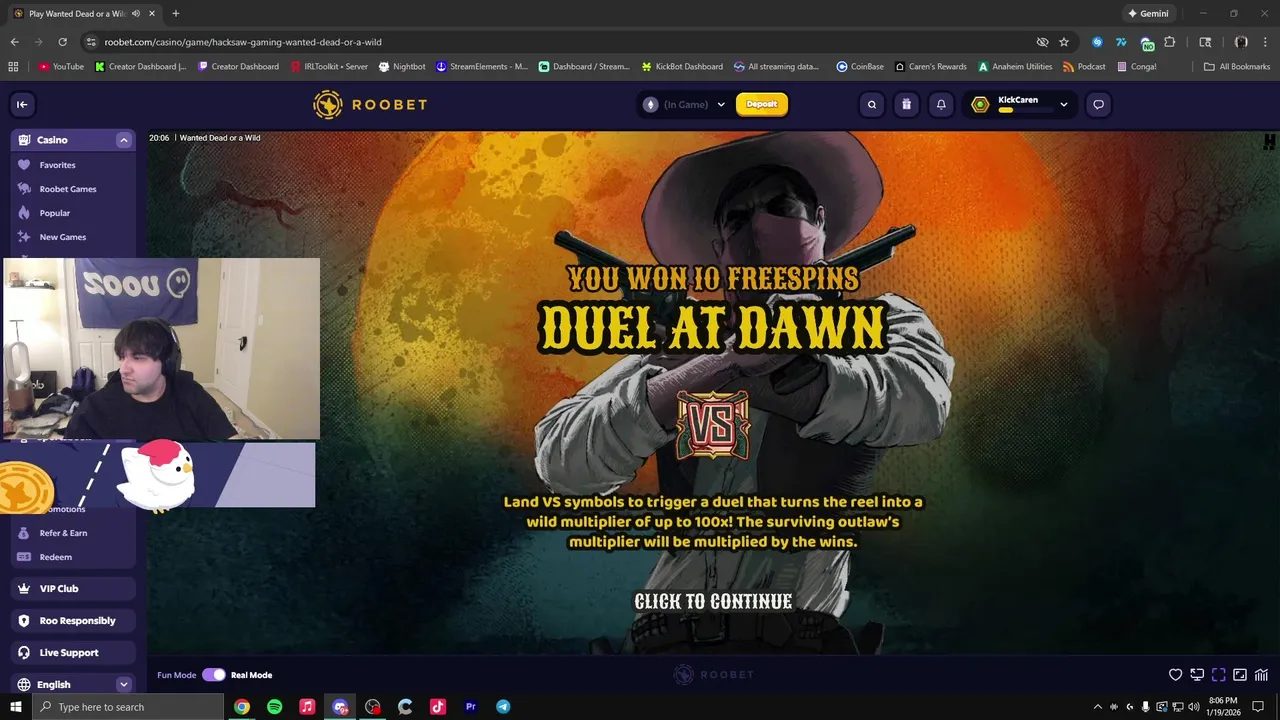Open the gift rewards icon
The height and width of the screenshot is (720, 1280).
tap(906, 104)
